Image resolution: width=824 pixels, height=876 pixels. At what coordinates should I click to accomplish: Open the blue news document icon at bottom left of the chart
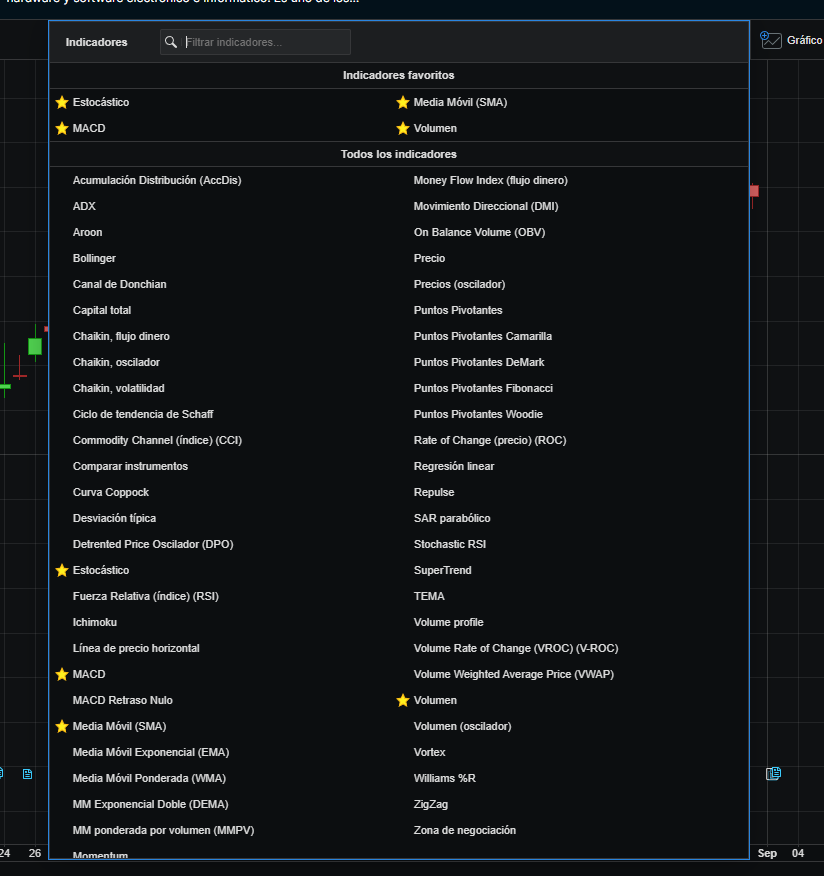tap(27, 774)
